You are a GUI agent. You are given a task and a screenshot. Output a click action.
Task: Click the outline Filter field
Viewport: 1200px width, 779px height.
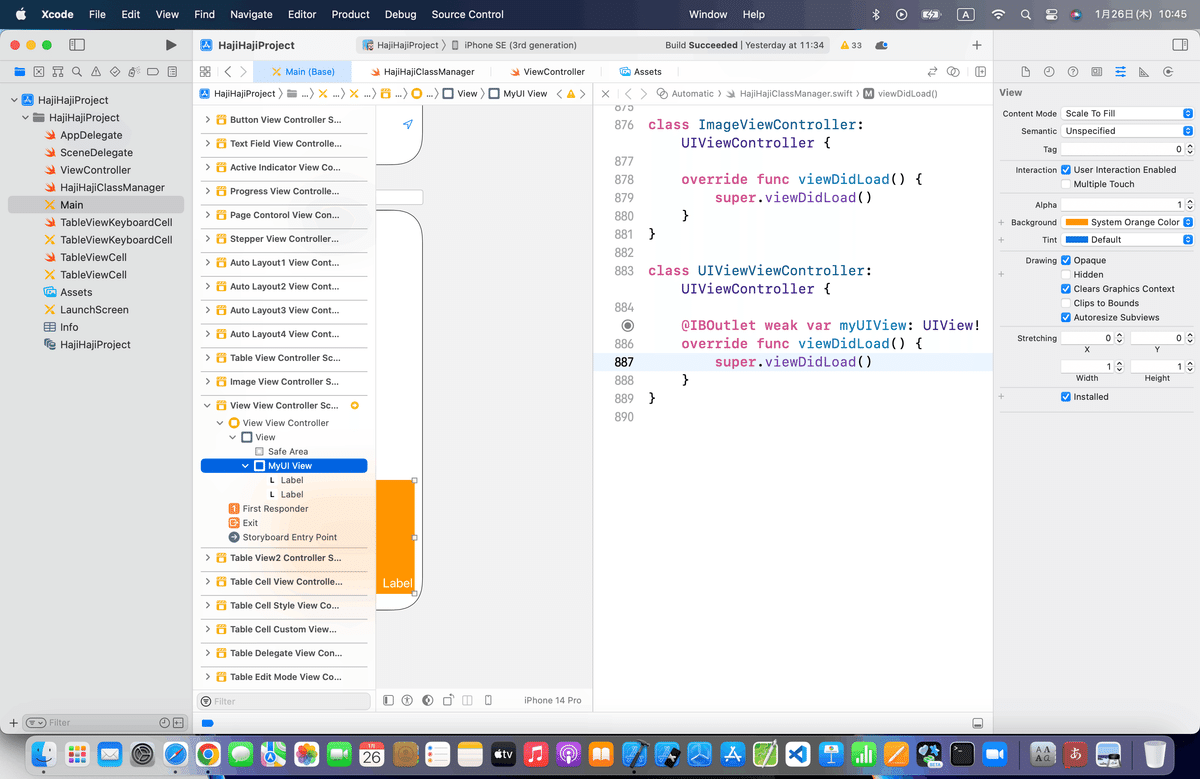tap(283, 701)
